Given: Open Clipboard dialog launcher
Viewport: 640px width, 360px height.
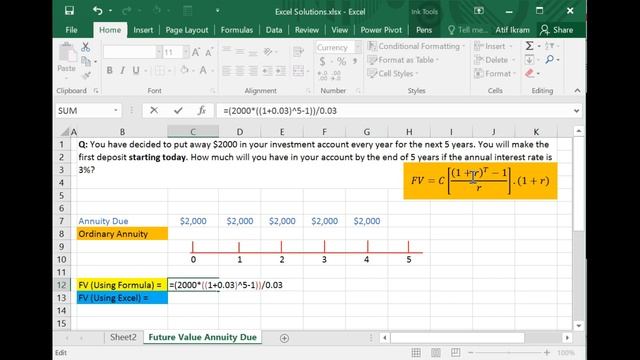Looking at the screenshot, I should [x=96, y=91].
